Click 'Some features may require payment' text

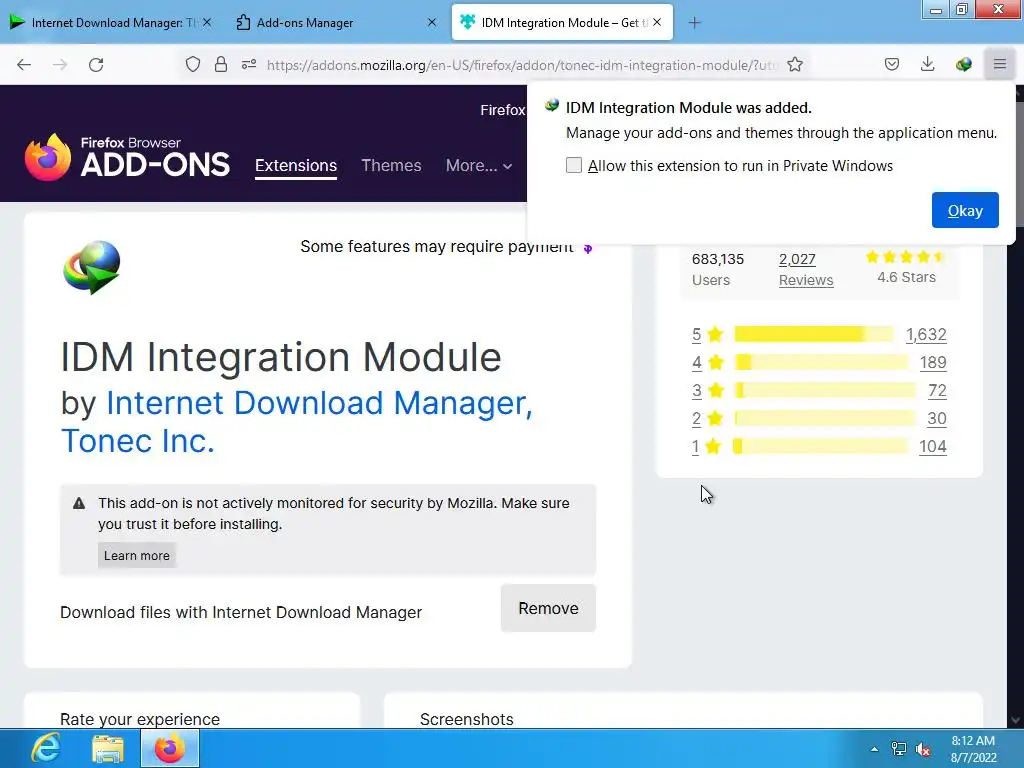(x=436, y=246)
